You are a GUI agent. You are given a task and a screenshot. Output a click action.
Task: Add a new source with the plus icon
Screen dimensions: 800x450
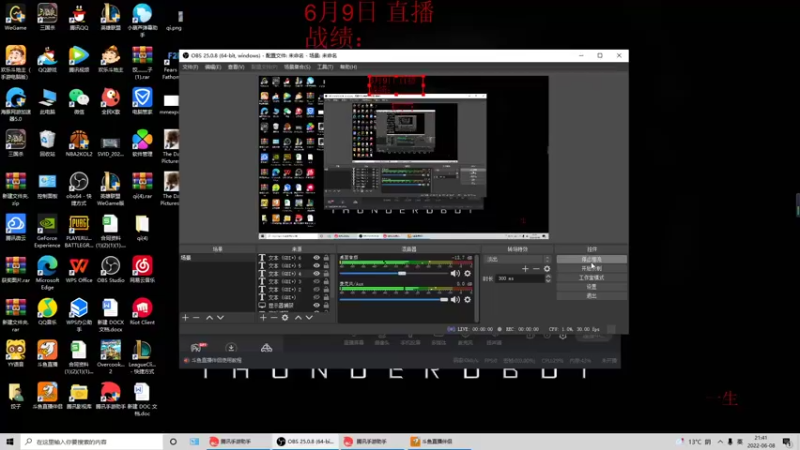pyautogui.click(x=263, y=317)
